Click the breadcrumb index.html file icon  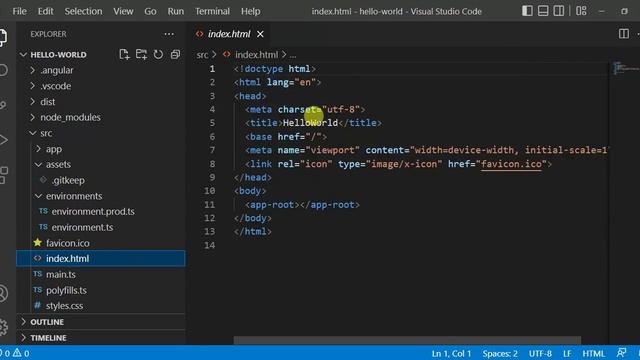coord(227,54)
